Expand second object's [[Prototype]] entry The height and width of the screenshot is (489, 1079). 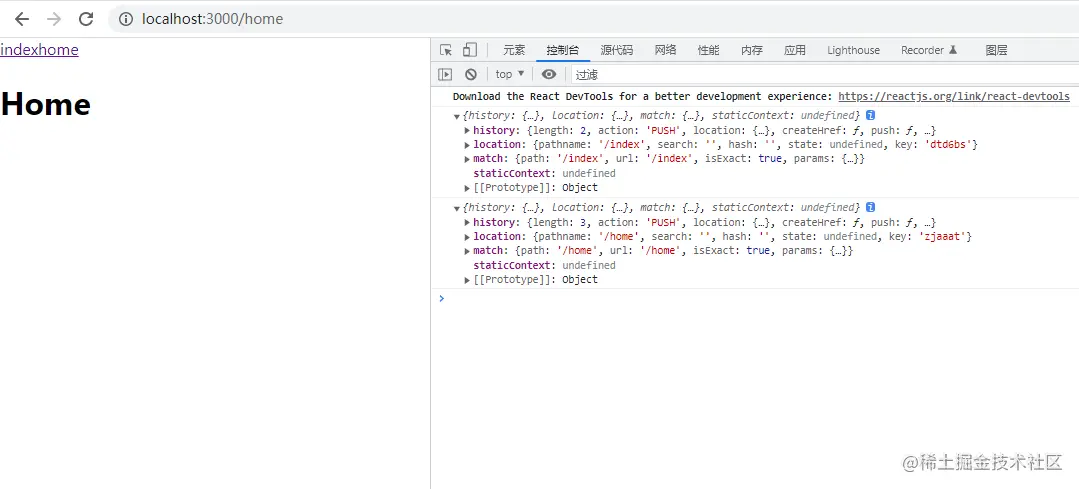click(468, 280)
